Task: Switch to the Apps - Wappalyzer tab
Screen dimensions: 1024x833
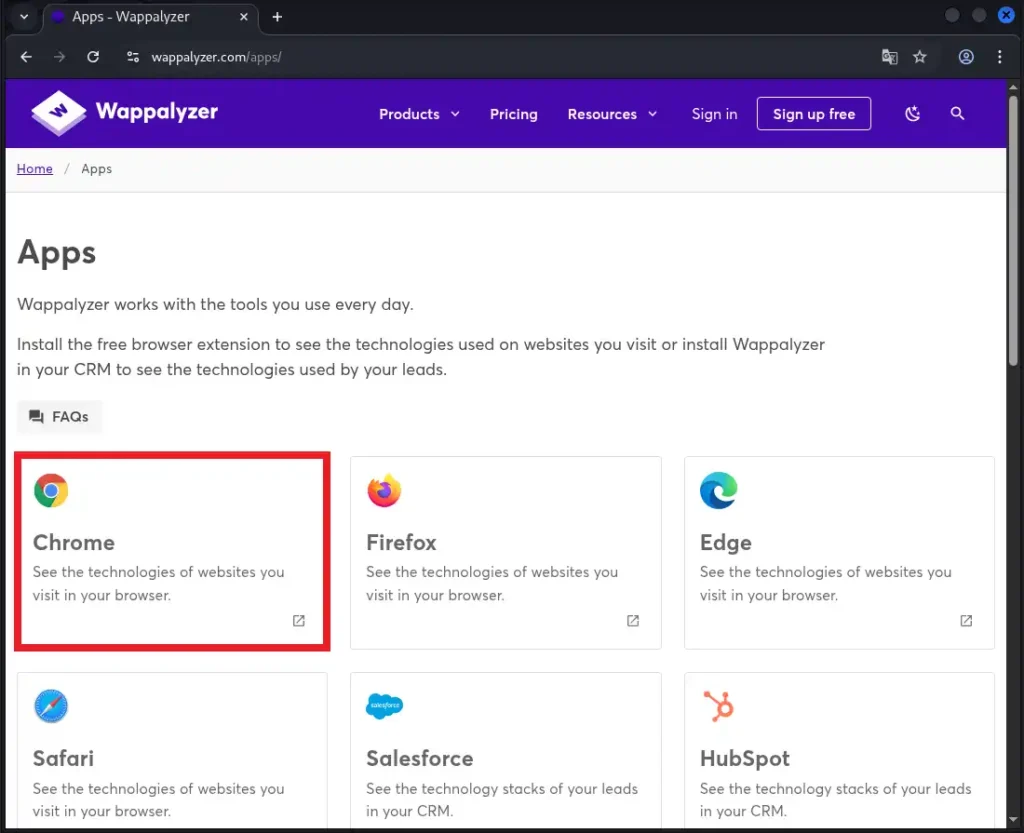Action: (130, 16)
